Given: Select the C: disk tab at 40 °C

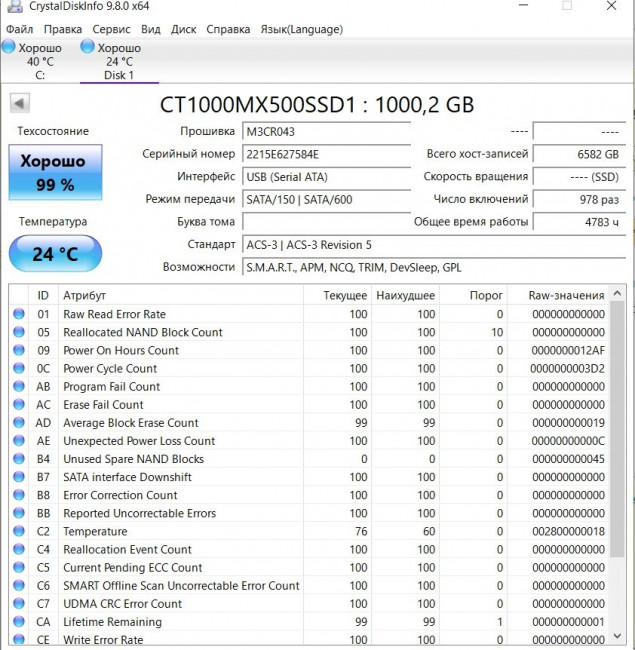Looking at the screenshot, I should [x=40, y=61].
